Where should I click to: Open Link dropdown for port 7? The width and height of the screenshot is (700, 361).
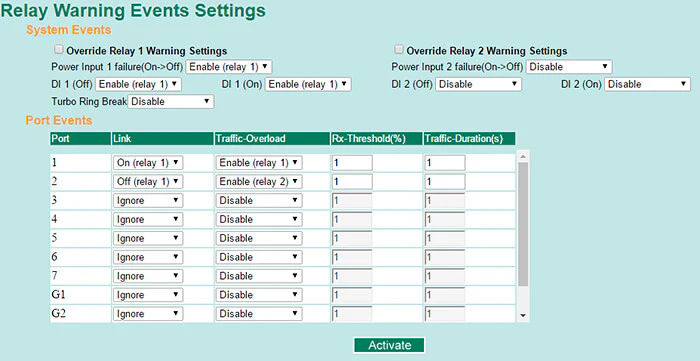(x=148, y=276)
